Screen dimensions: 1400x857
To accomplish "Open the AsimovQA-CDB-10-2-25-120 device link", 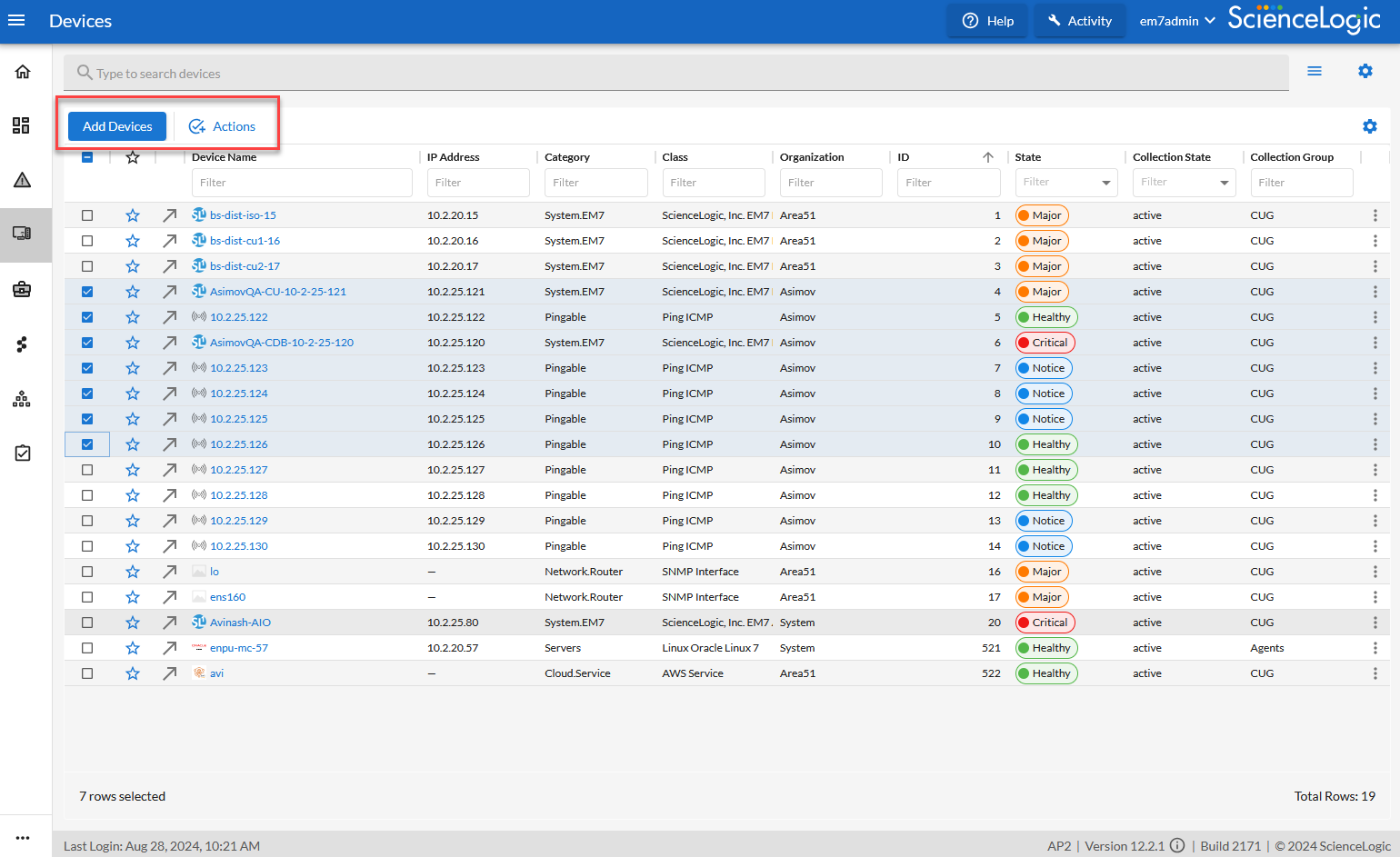I will tap(281, 343).
